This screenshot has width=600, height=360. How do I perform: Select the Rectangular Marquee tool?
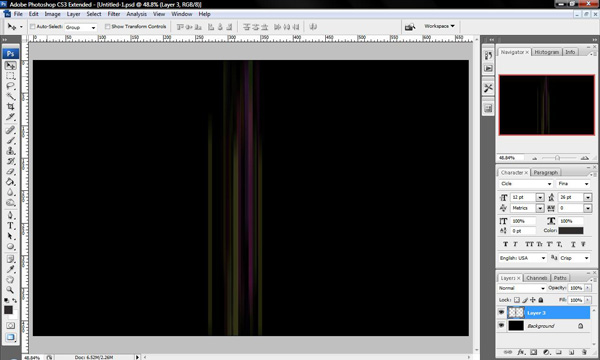click(x=10, y=76)
